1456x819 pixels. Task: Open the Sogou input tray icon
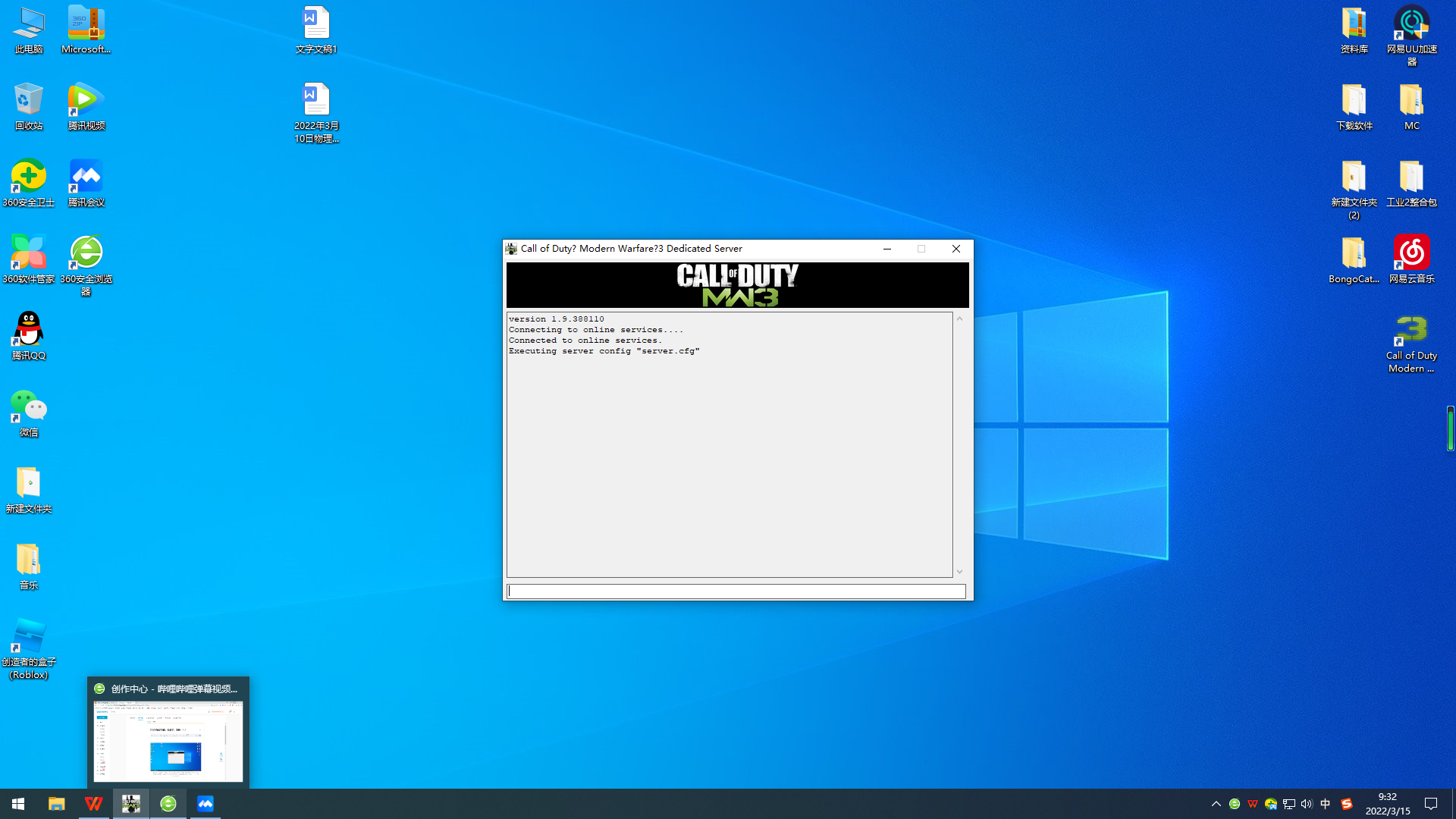(x=1347, y=804)
